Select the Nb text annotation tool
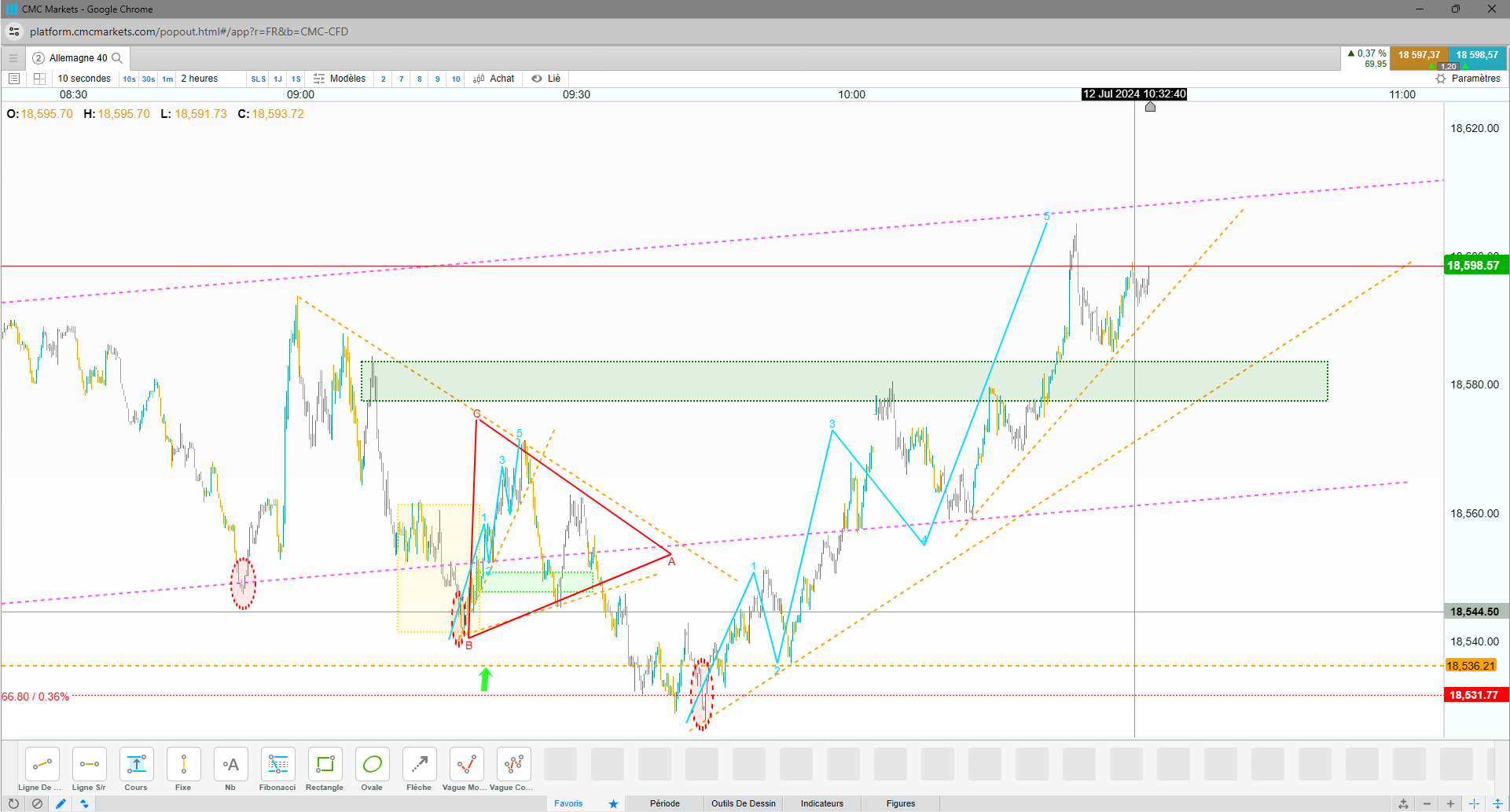The height and width of the screenshot is (812, 1510). (231, 764)
